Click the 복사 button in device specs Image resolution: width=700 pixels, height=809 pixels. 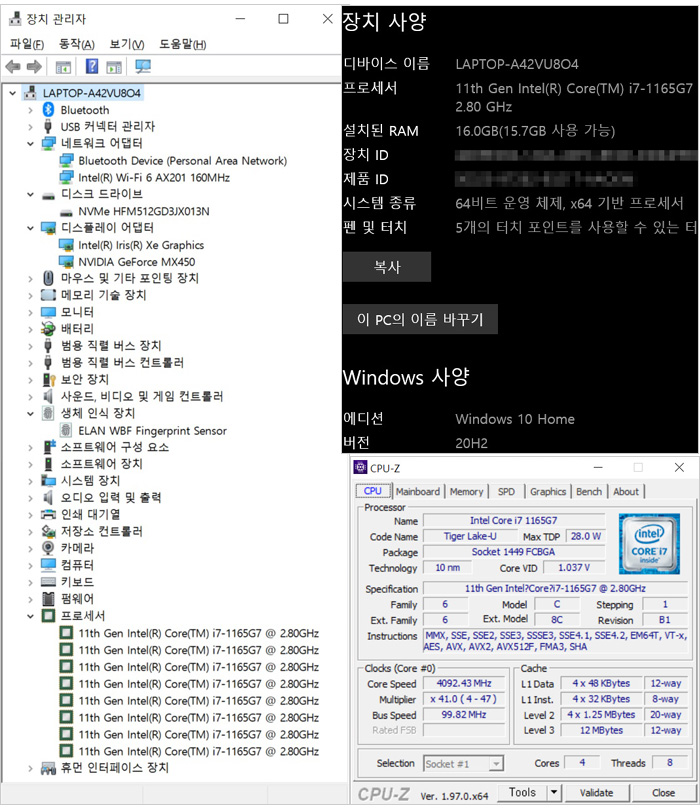coord(387,267)
